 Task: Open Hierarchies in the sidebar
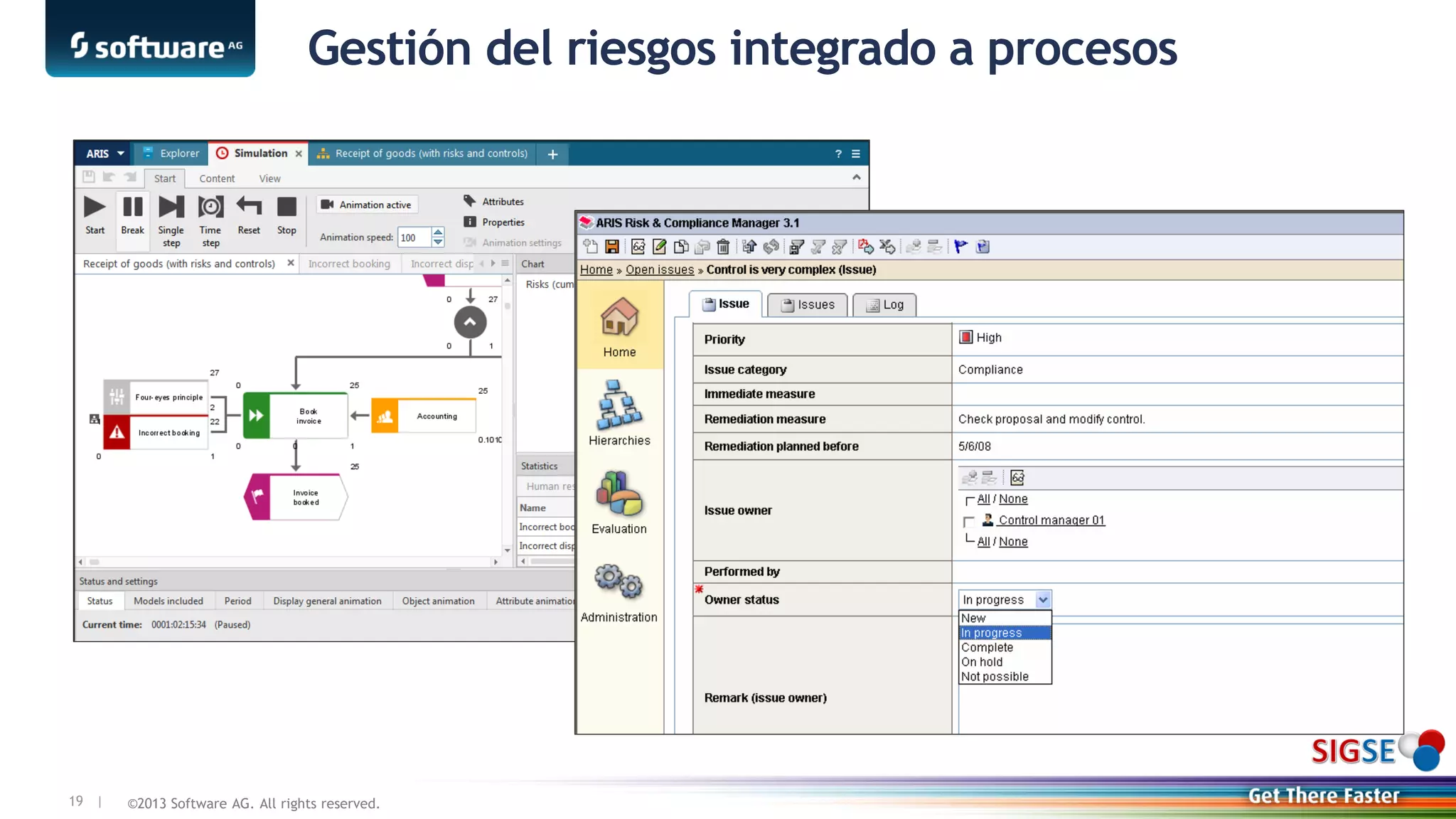pos(619,413)
